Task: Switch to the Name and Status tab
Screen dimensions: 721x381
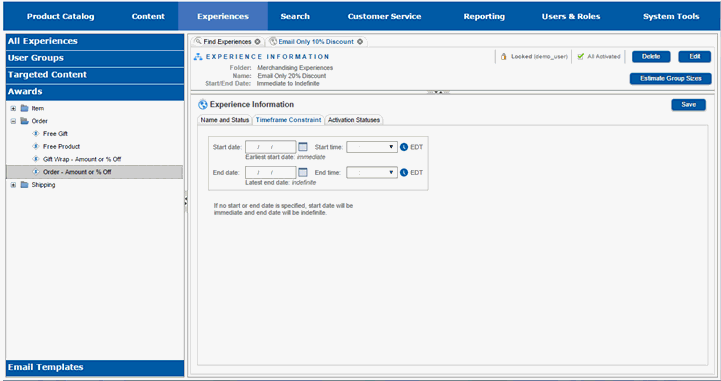Action: 225,120
